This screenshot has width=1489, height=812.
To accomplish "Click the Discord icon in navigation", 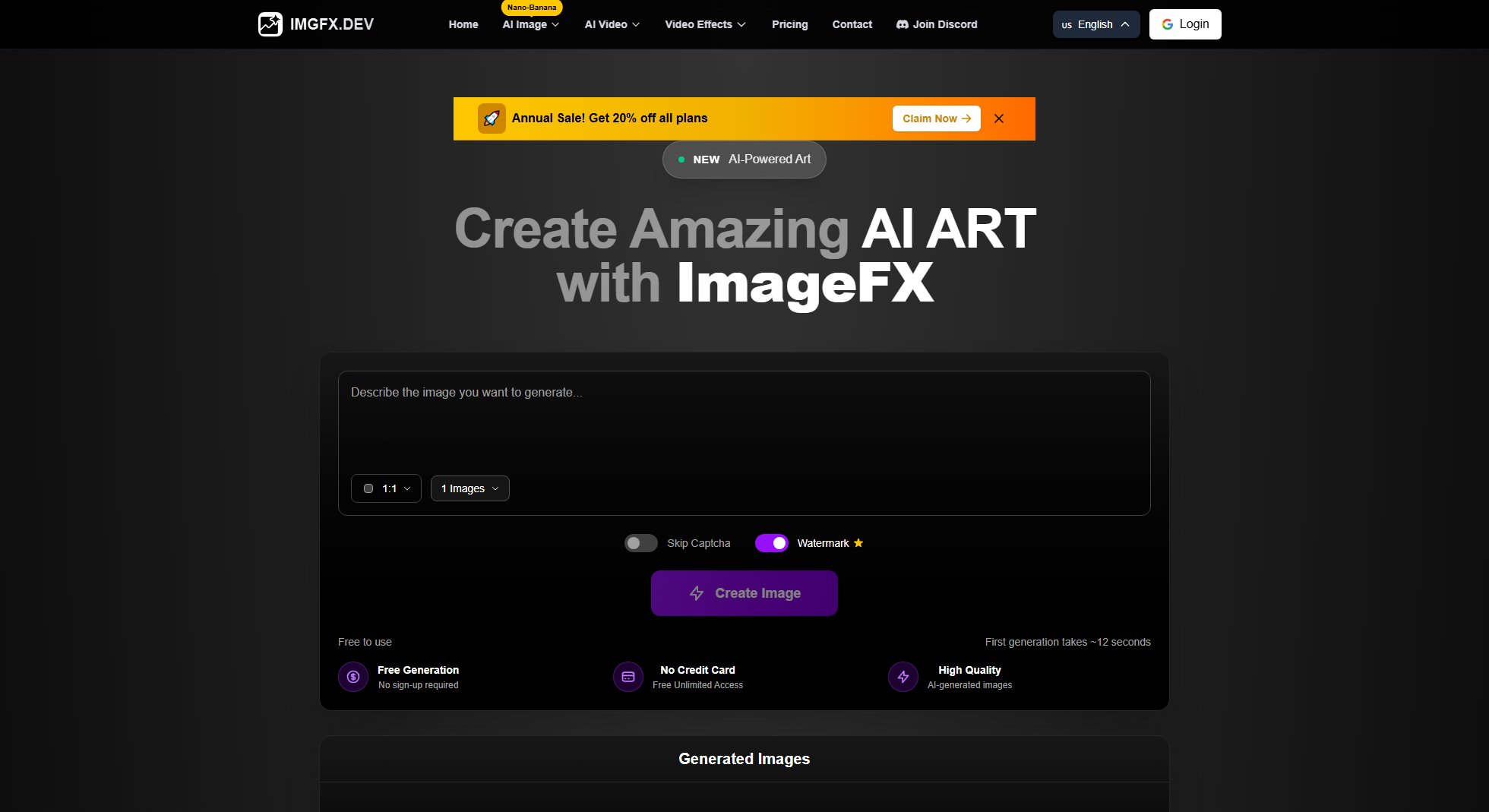I will (x=903, y=24).
